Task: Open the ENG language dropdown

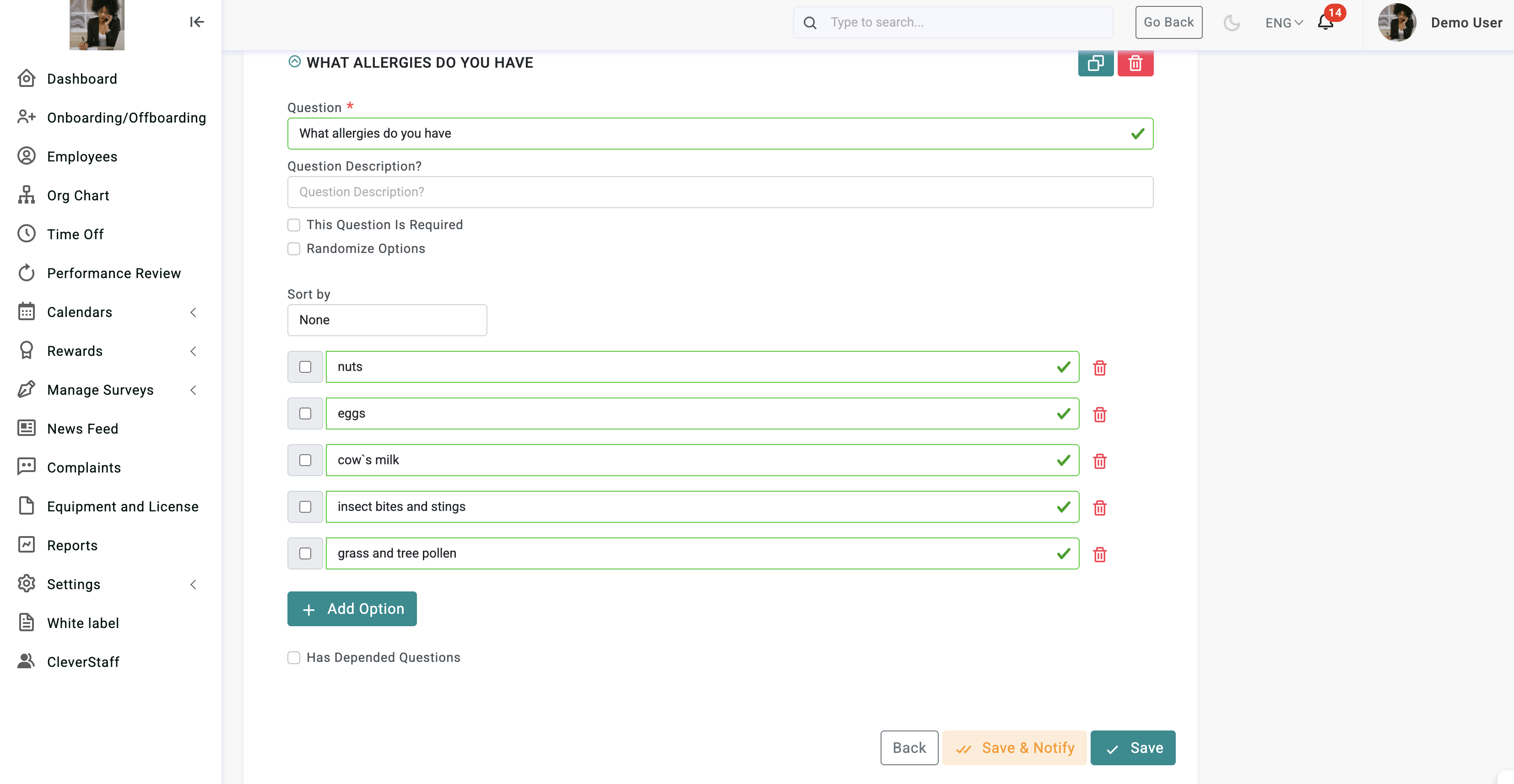Action: 1284,23
